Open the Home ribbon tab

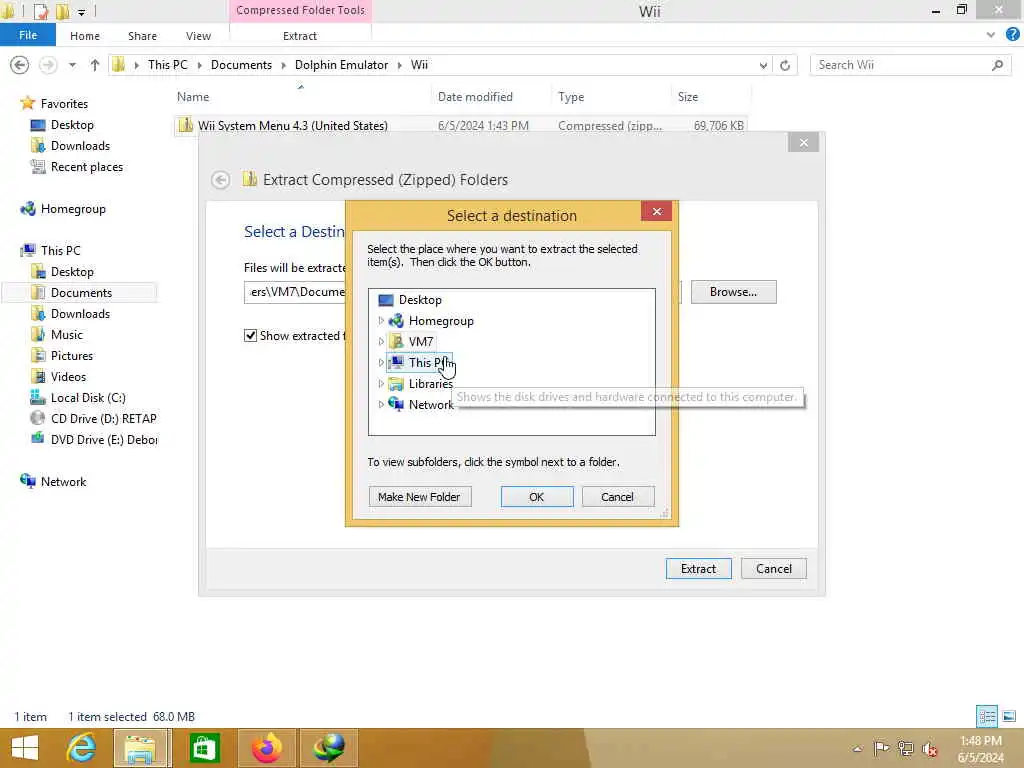[85, 36]
